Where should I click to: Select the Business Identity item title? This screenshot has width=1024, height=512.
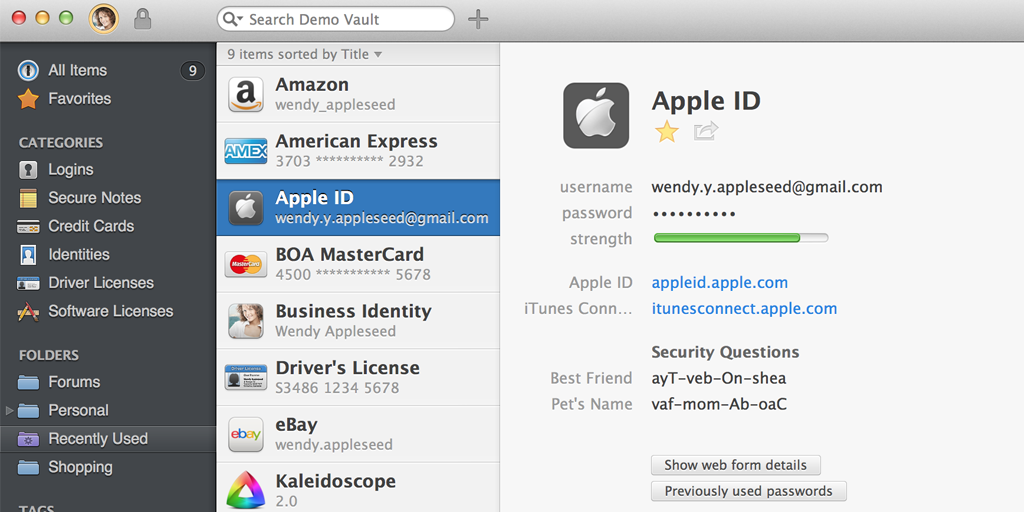[353, 312]
